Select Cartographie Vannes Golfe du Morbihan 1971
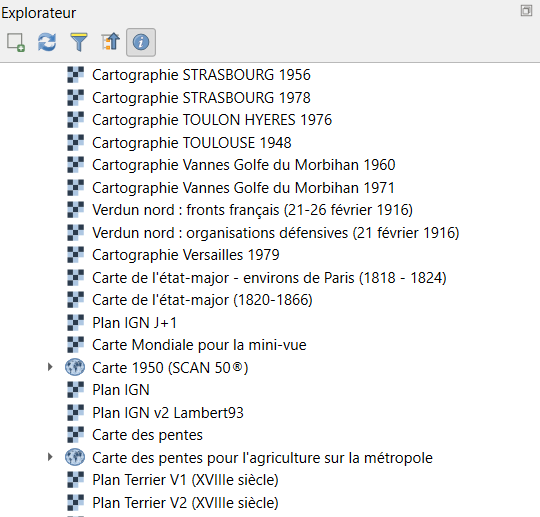This screenshot has width=540, height=517. coord(243,188)
